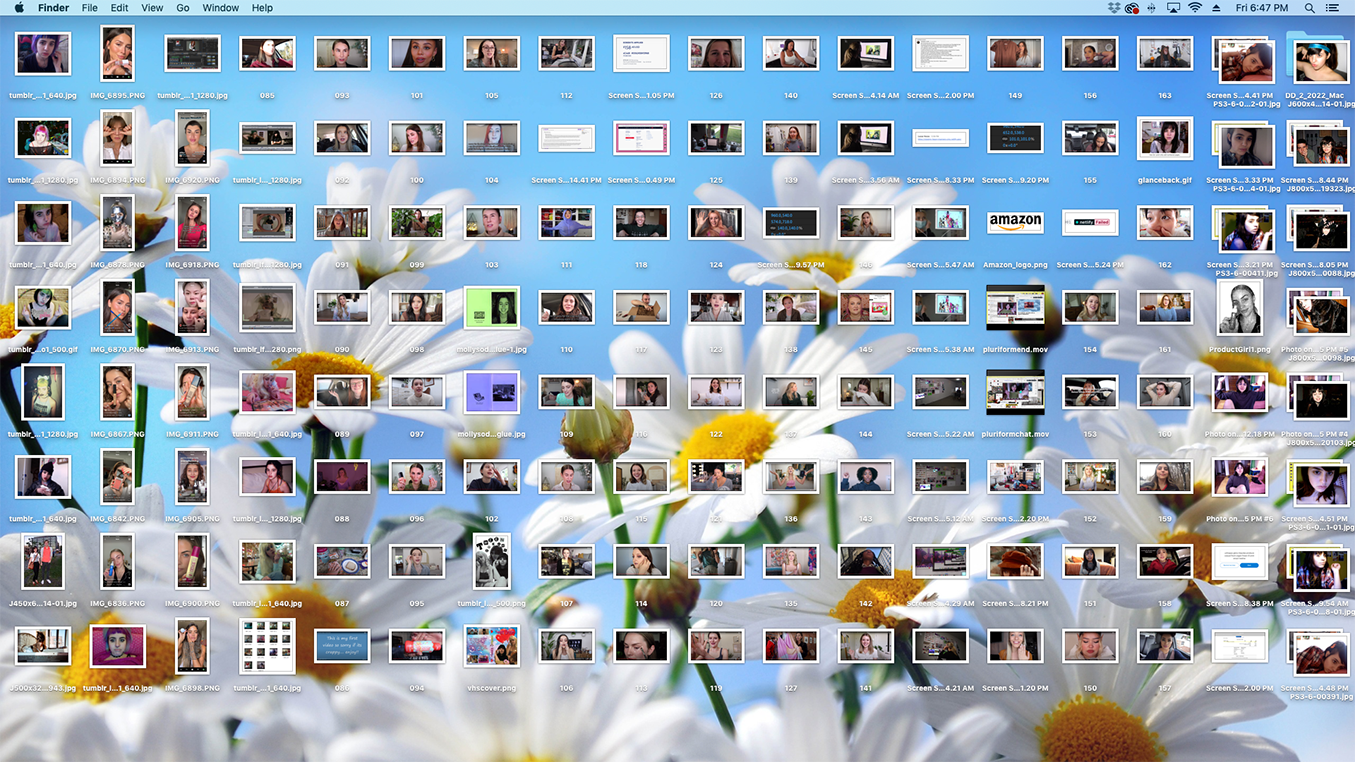Select pluriformend.mov movie file
The height and width of the screenshot is (762, 1355).
pyautogui.click(x=1015, y=307)
